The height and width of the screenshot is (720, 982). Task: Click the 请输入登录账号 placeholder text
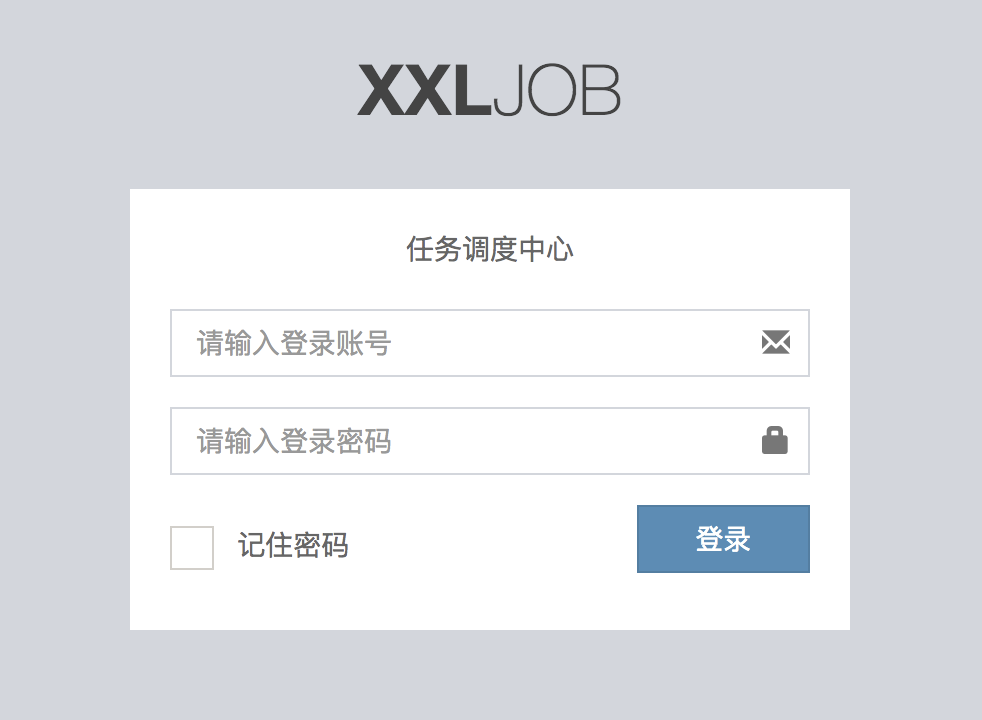293,343
